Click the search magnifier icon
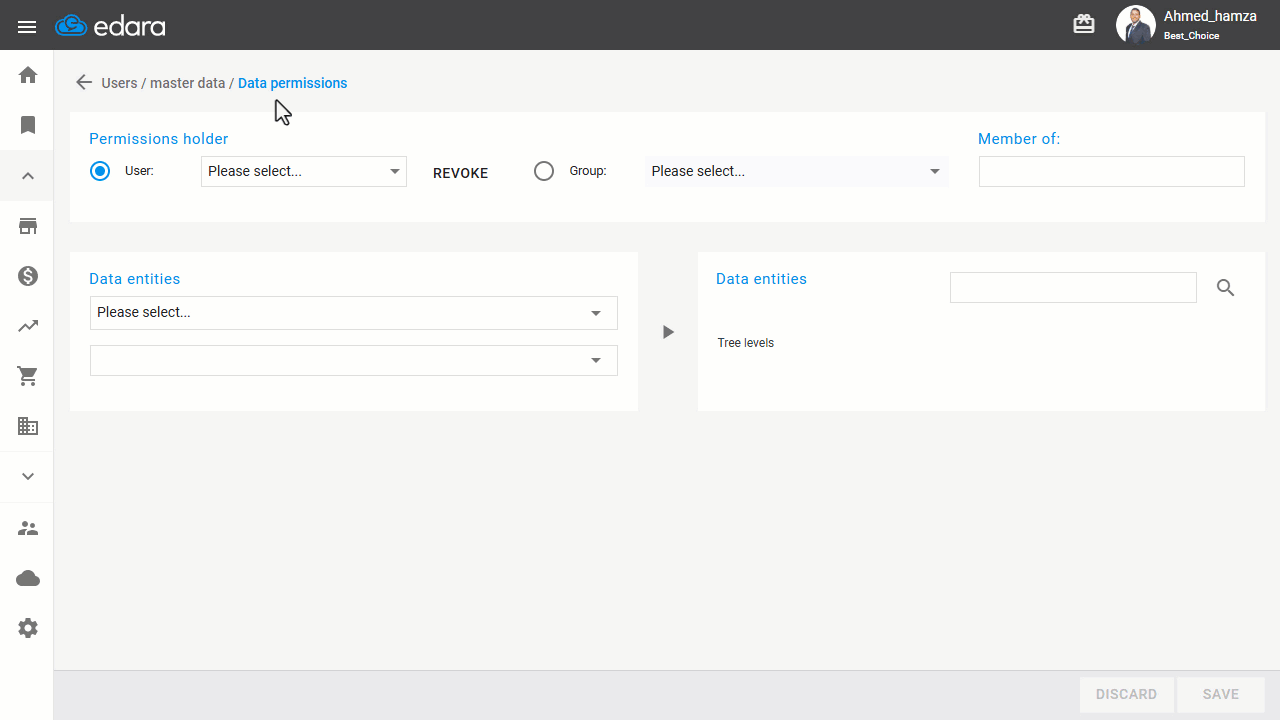Screen dimensions: 1280x720 coord(1226,288)
